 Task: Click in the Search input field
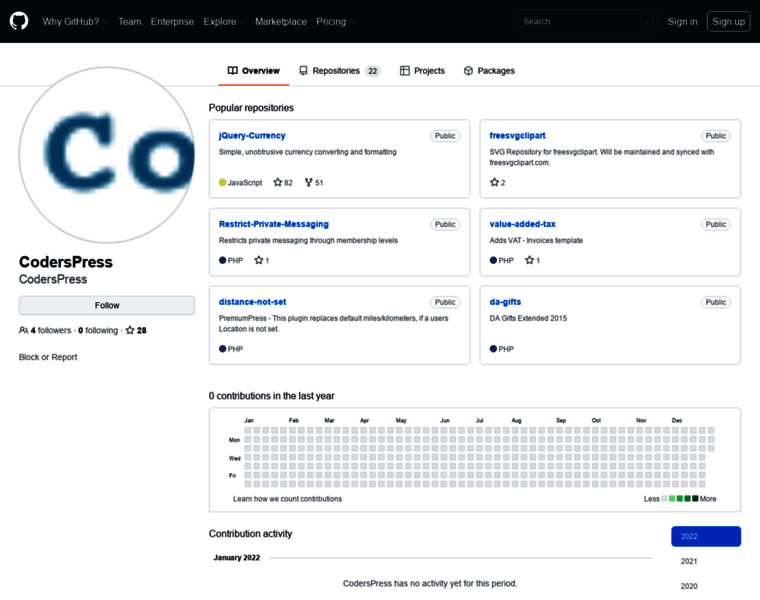(586, 21)
